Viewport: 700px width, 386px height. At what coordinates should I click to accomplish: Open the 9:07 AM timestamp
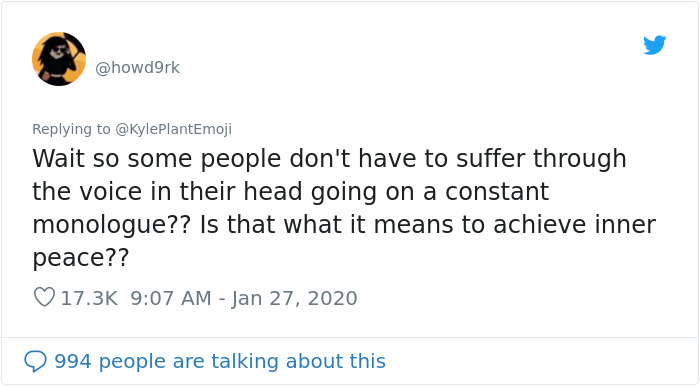(171, 298)
